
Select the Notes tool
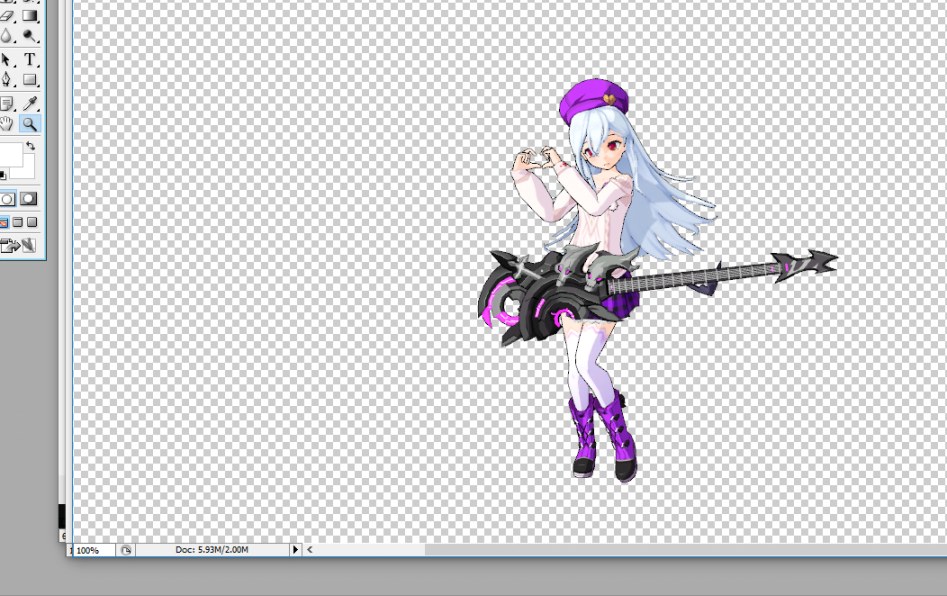pos(7,103)
